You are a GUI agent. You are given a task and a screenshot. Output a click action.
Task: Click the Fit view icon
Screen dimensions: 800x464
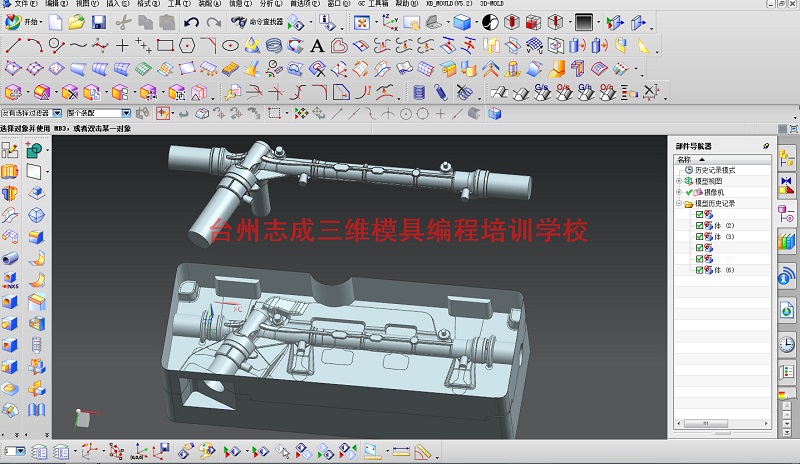pos(361,22)
